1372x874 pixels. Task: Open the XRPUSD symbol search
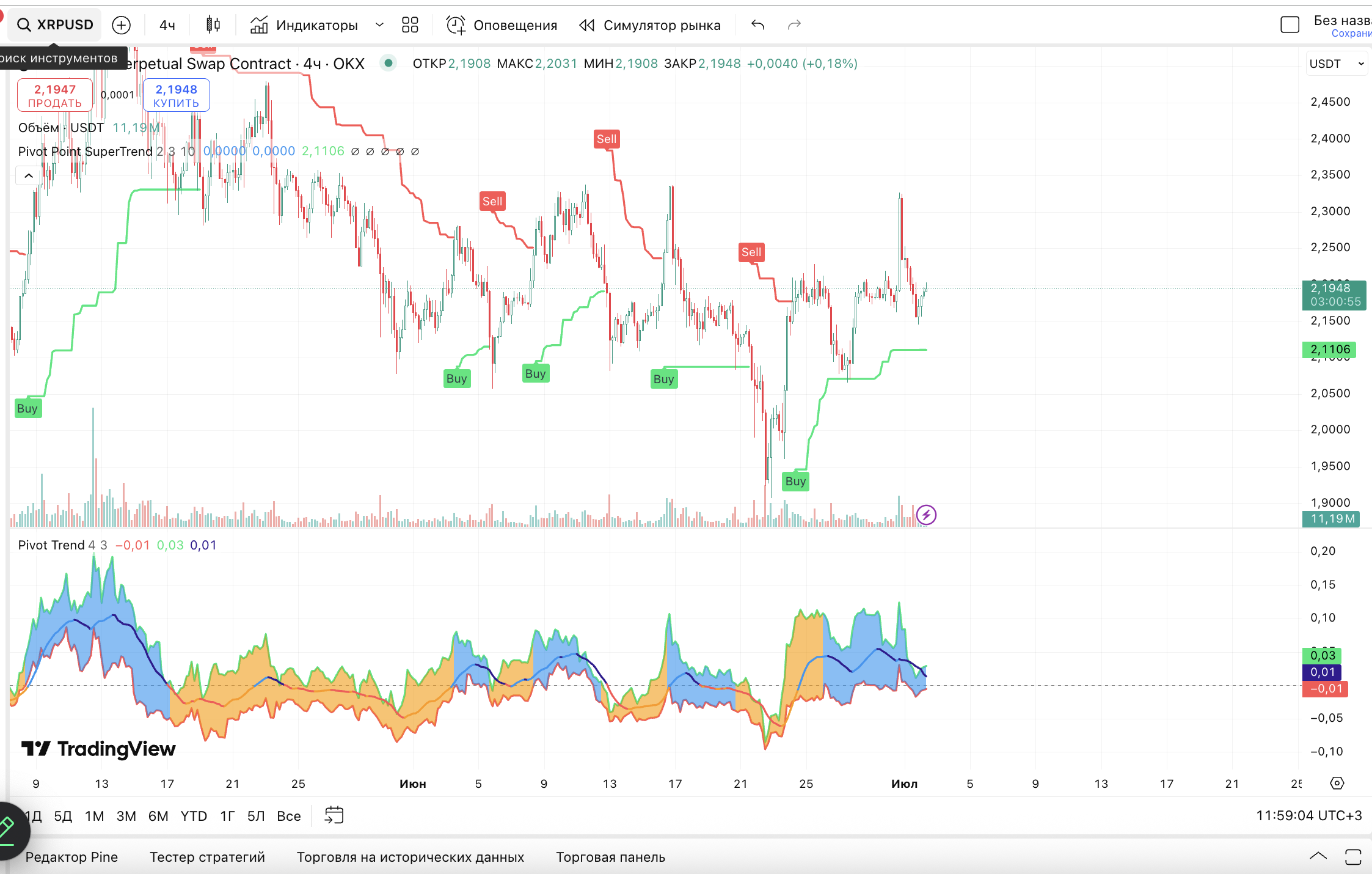click(x=55, y=24)
